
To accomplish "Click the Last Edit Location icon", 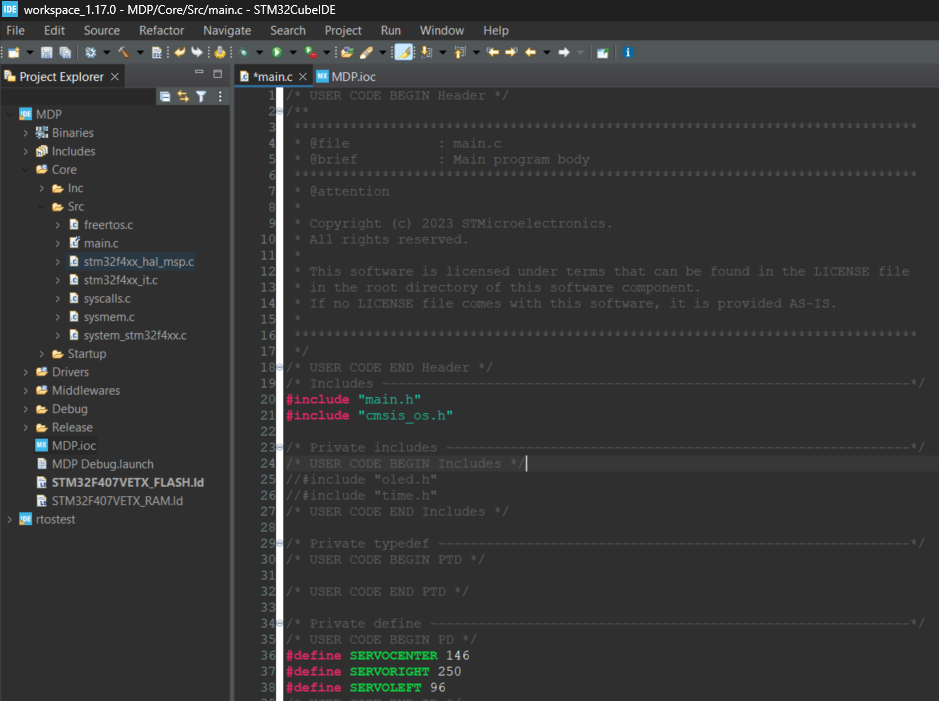I will (493, 53).
